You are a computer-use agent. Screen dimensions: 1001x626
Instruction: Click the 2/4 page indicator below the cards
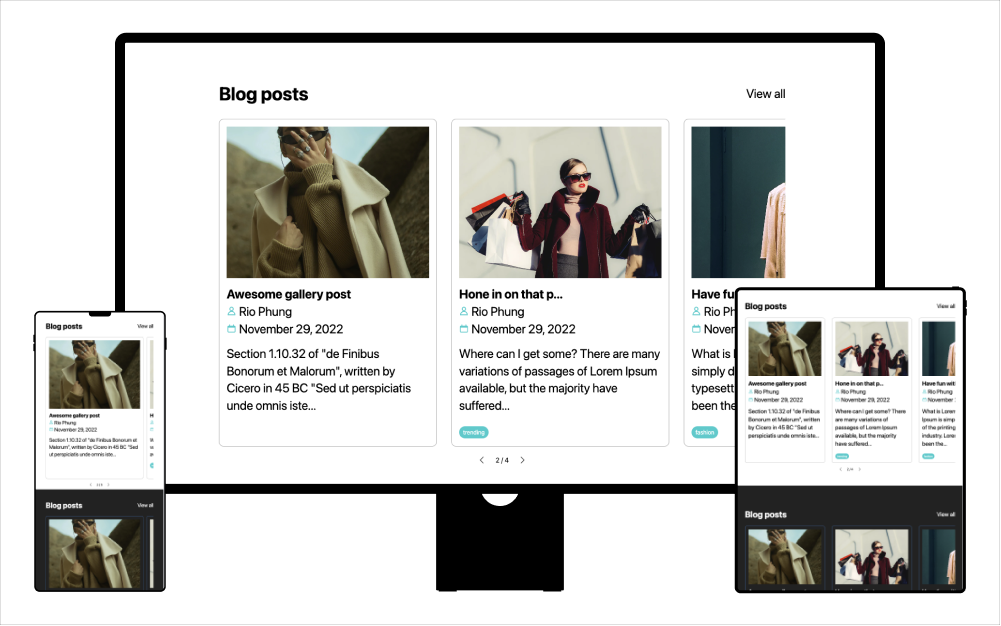tap(500, 460)
